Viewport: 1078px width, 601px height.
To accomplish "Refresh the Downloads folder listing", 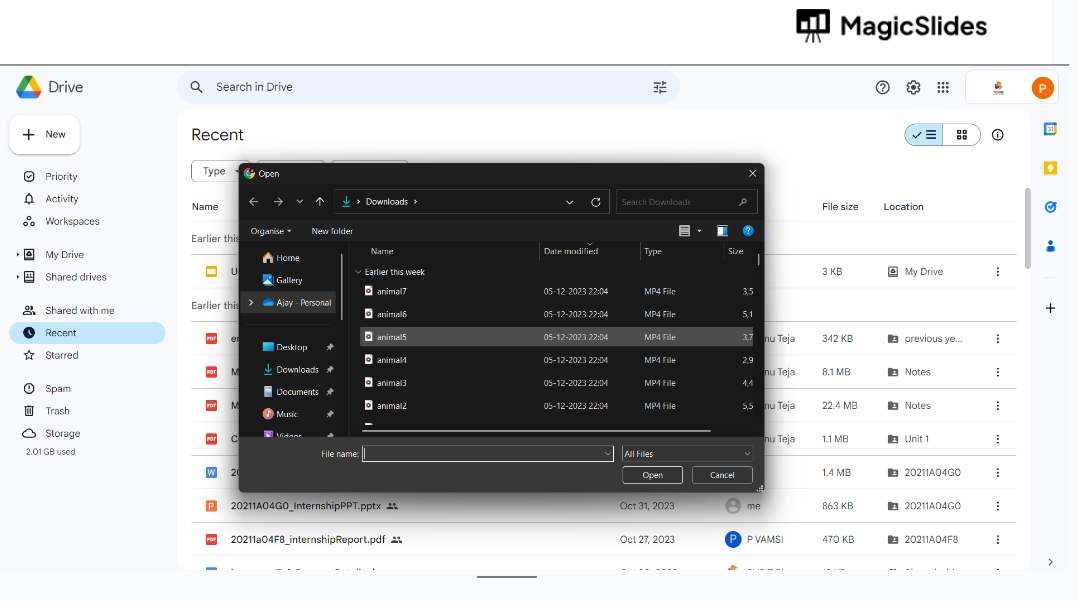I will tap(595, 202).
